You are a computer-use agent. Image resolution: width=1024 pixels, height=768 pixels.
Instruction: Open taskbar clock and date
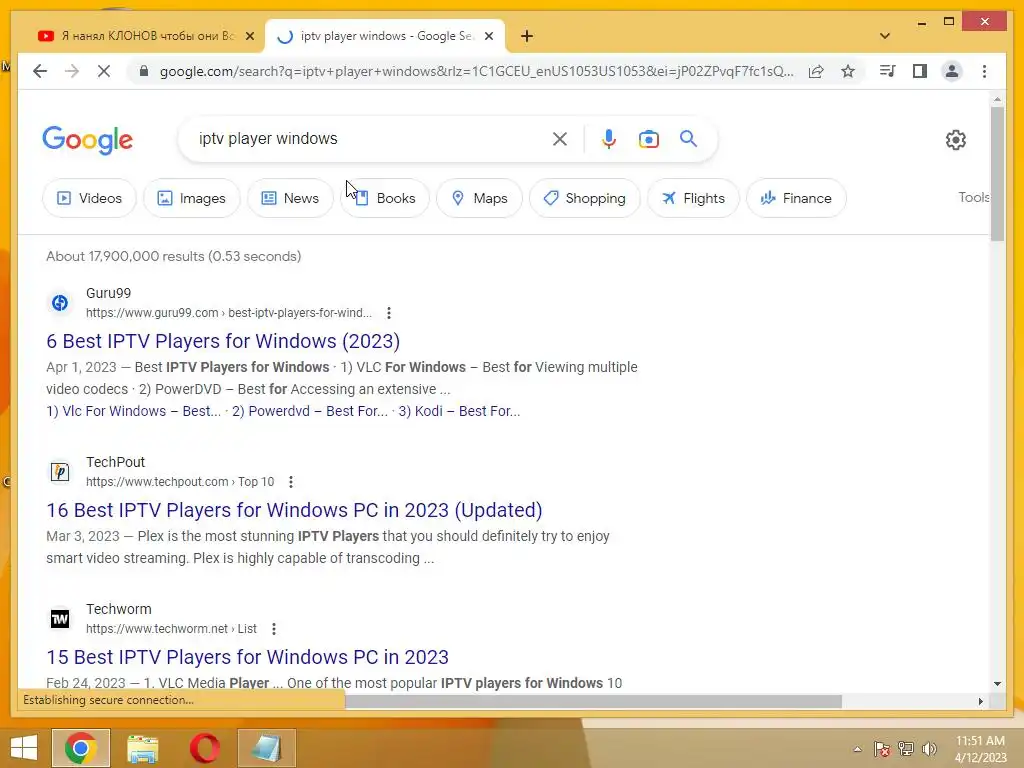[980, 749]
